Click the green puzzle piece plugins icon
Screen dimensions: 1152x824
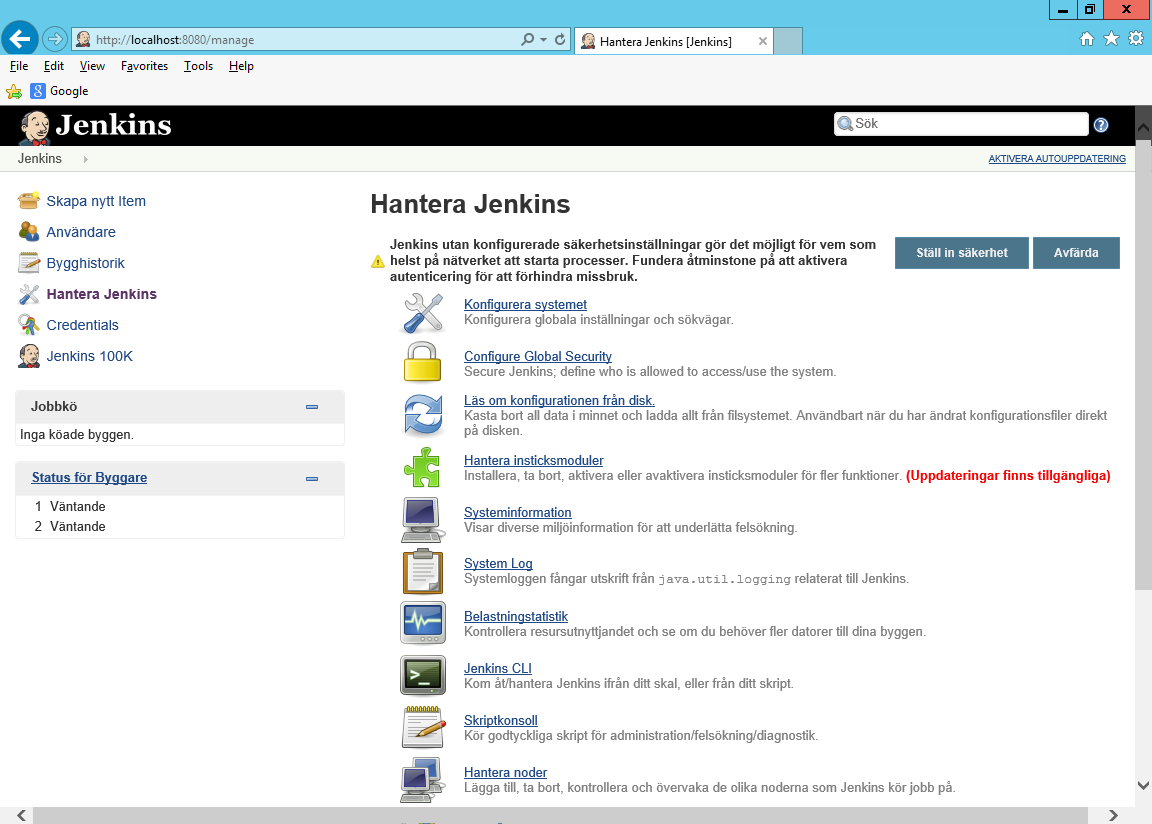click(x=422, y=467)
